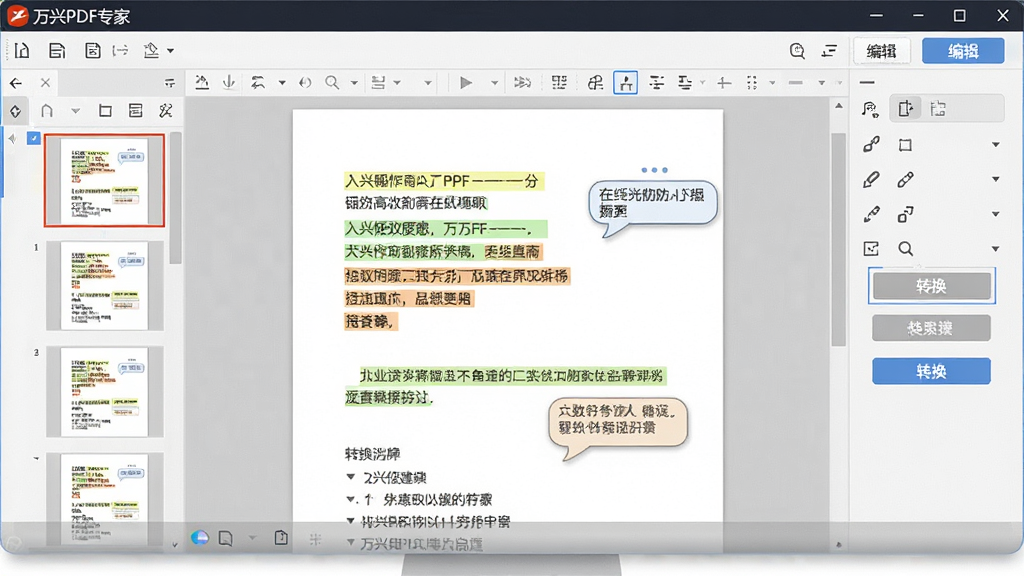Click the stamp export icon in top toolbar
Viewport: 1024px width, 576px height.
pos(152,50)
